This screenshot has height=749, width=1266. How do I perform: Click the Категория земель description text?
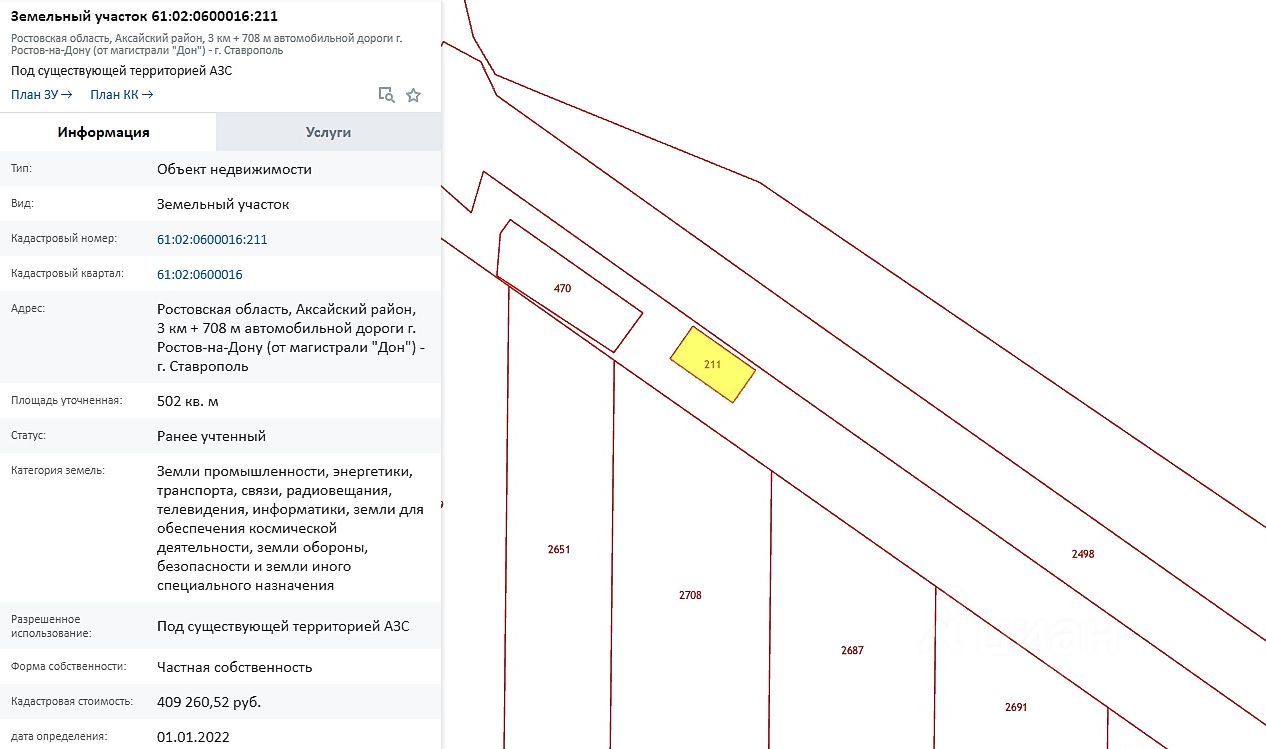click(290, 528)
